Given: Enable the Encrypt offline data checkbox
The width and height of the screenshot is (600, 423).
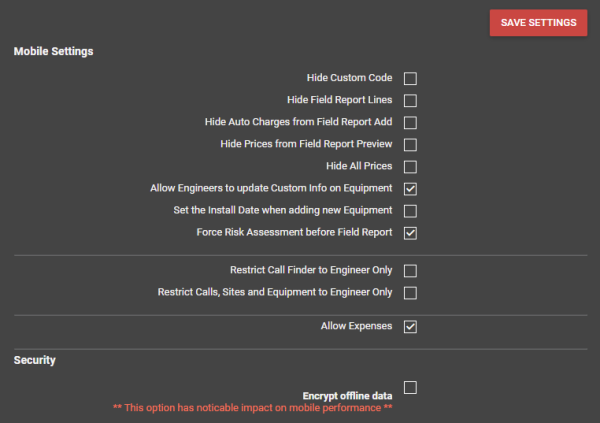Looking at the screenshot, I should 410,387.
